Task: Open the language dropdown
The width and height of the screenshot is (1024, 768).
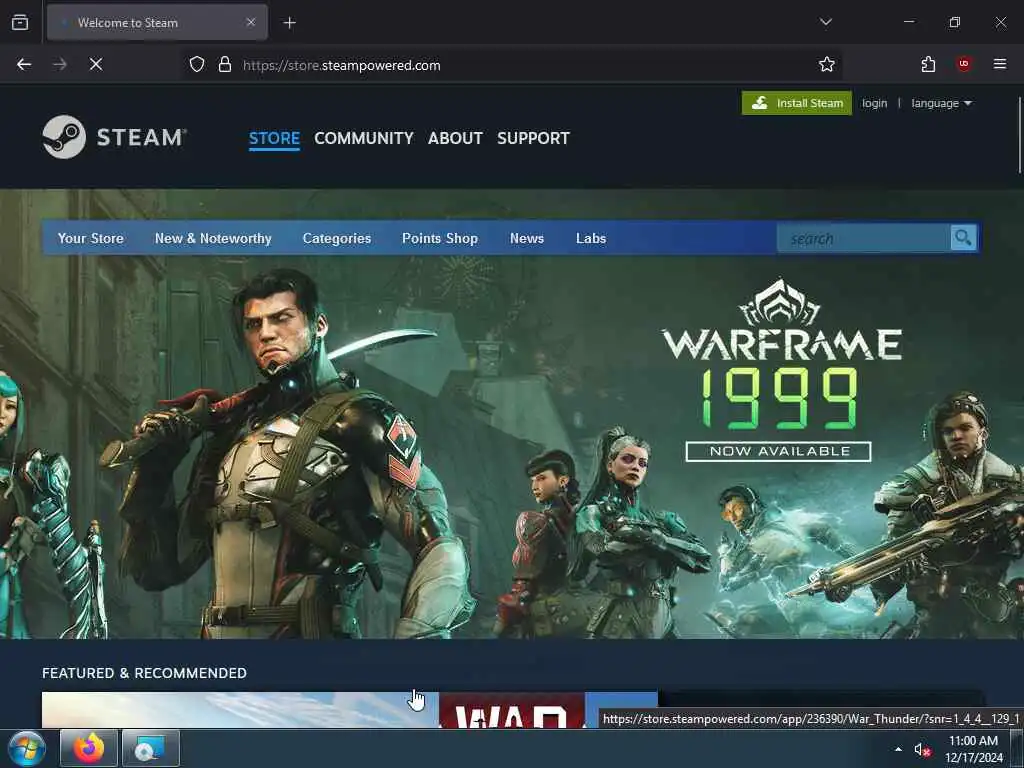Action: coord(941,103)
